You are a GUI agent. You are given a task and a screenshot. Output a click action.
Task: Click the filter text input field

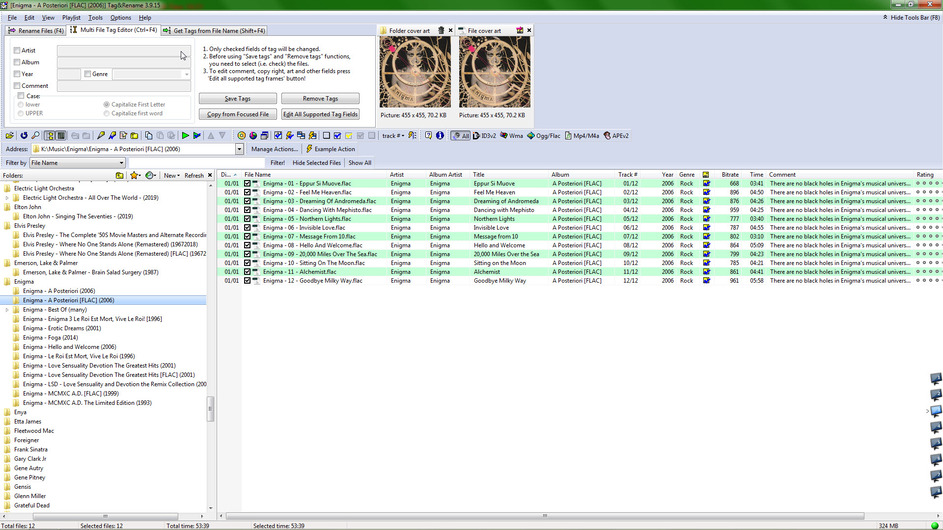tap(197, 163)
